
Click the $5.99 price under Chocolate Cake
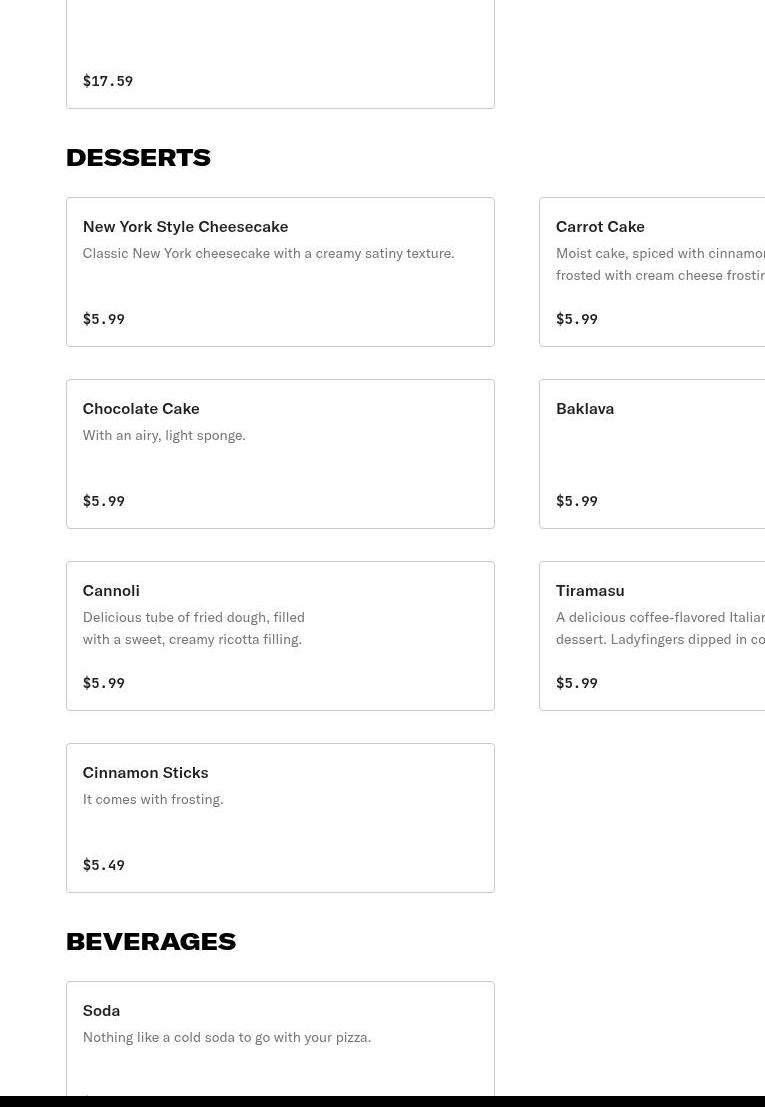tap(104, 501)
